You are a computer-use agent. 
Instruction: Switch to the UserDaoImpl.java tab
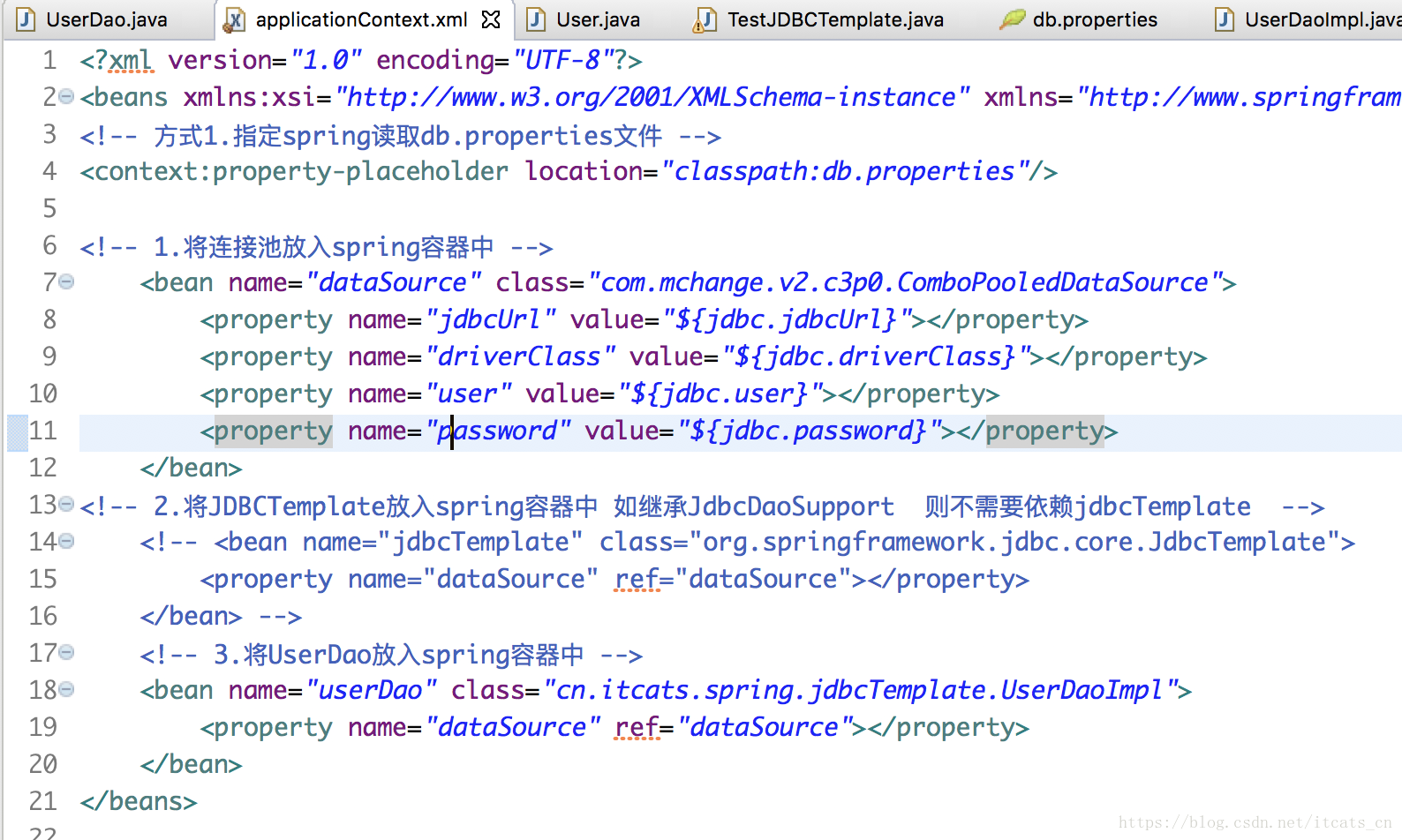coord(1323,19)
